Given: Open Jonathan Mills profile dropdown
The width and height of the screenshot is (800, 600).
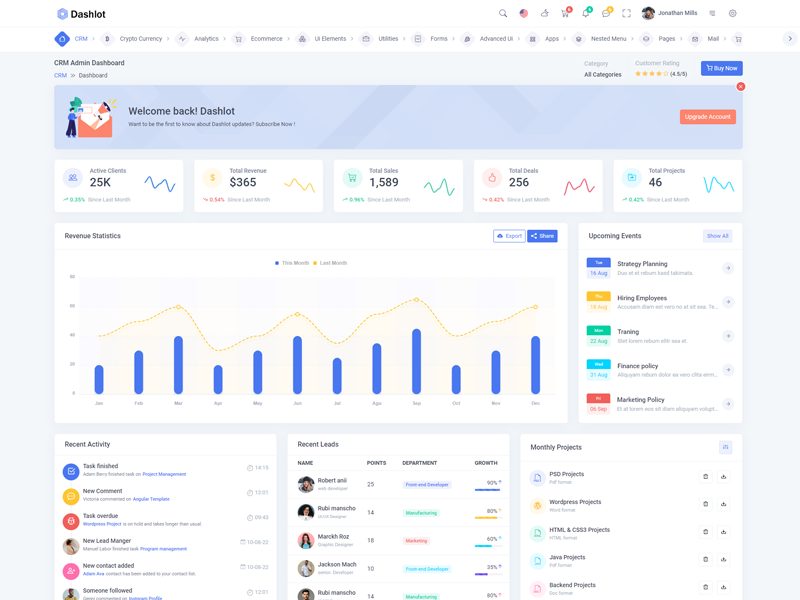Looking at the screenshot, I should pos(669,14).
